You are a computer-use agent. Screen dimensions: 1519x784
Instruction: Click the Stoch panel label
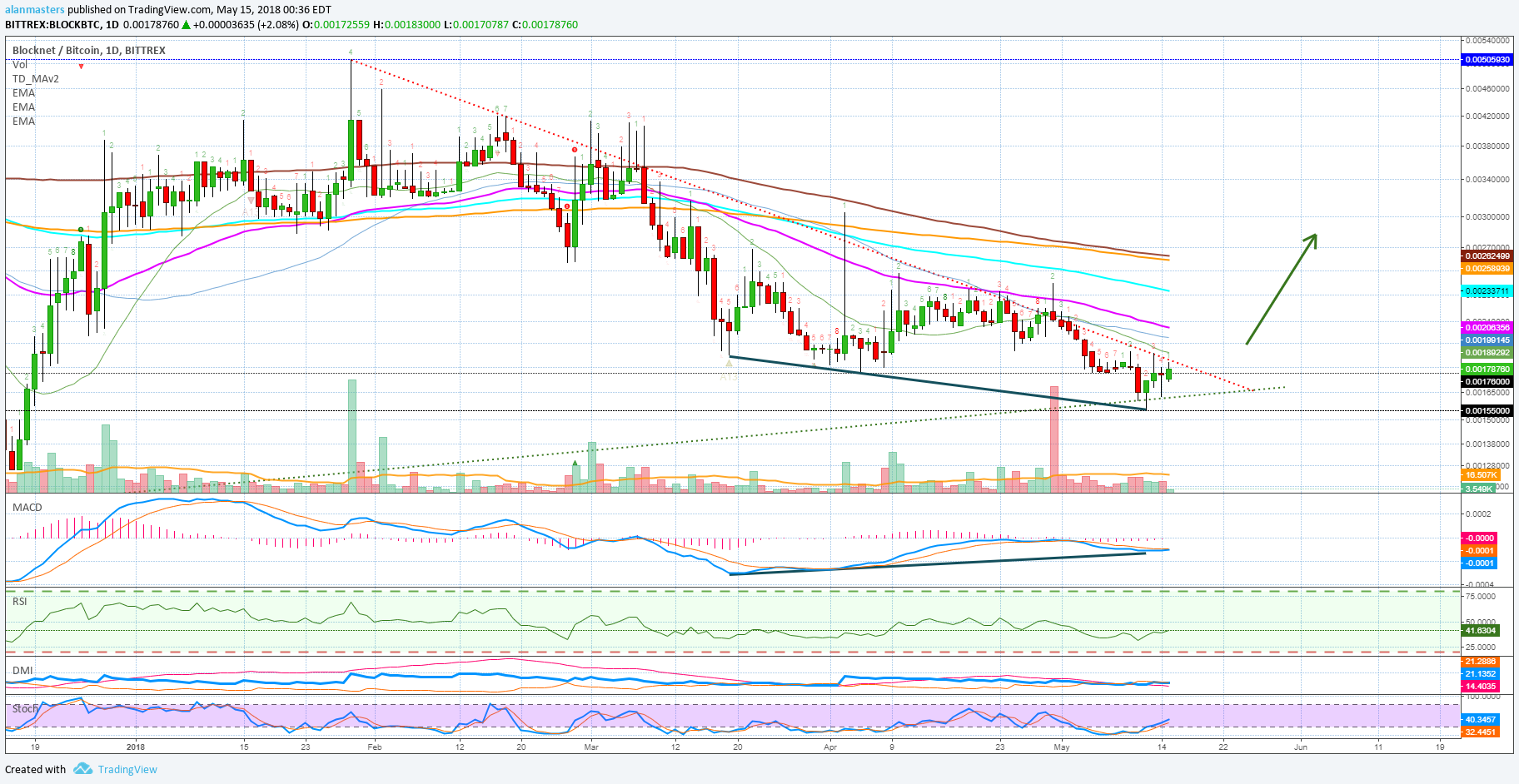tap(25, 708)
